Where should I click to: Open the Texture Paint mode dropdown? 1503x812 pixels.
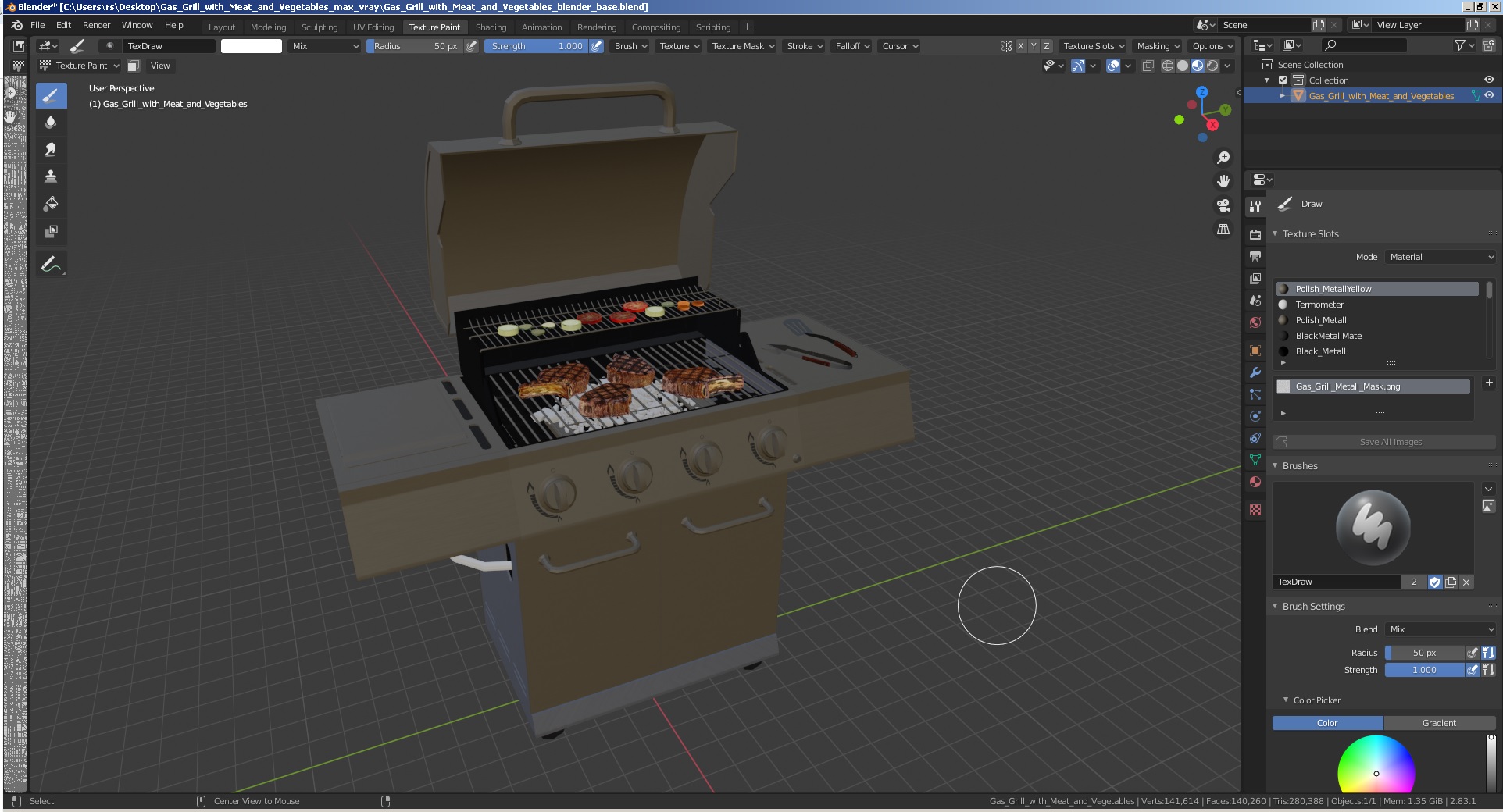(80, 66)
